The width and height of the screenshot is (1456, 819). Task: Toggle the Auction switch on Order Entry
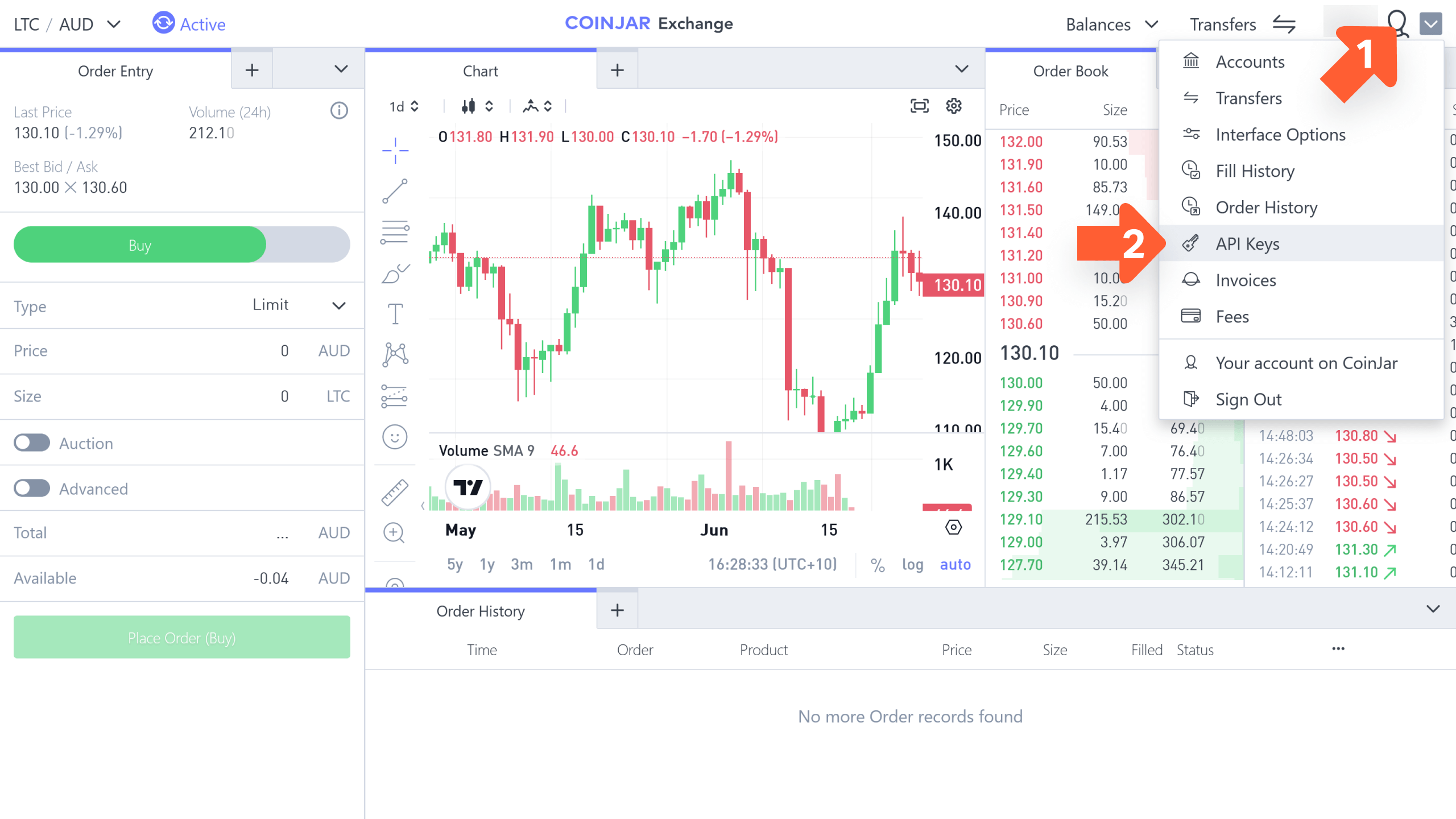coord(31,443)
